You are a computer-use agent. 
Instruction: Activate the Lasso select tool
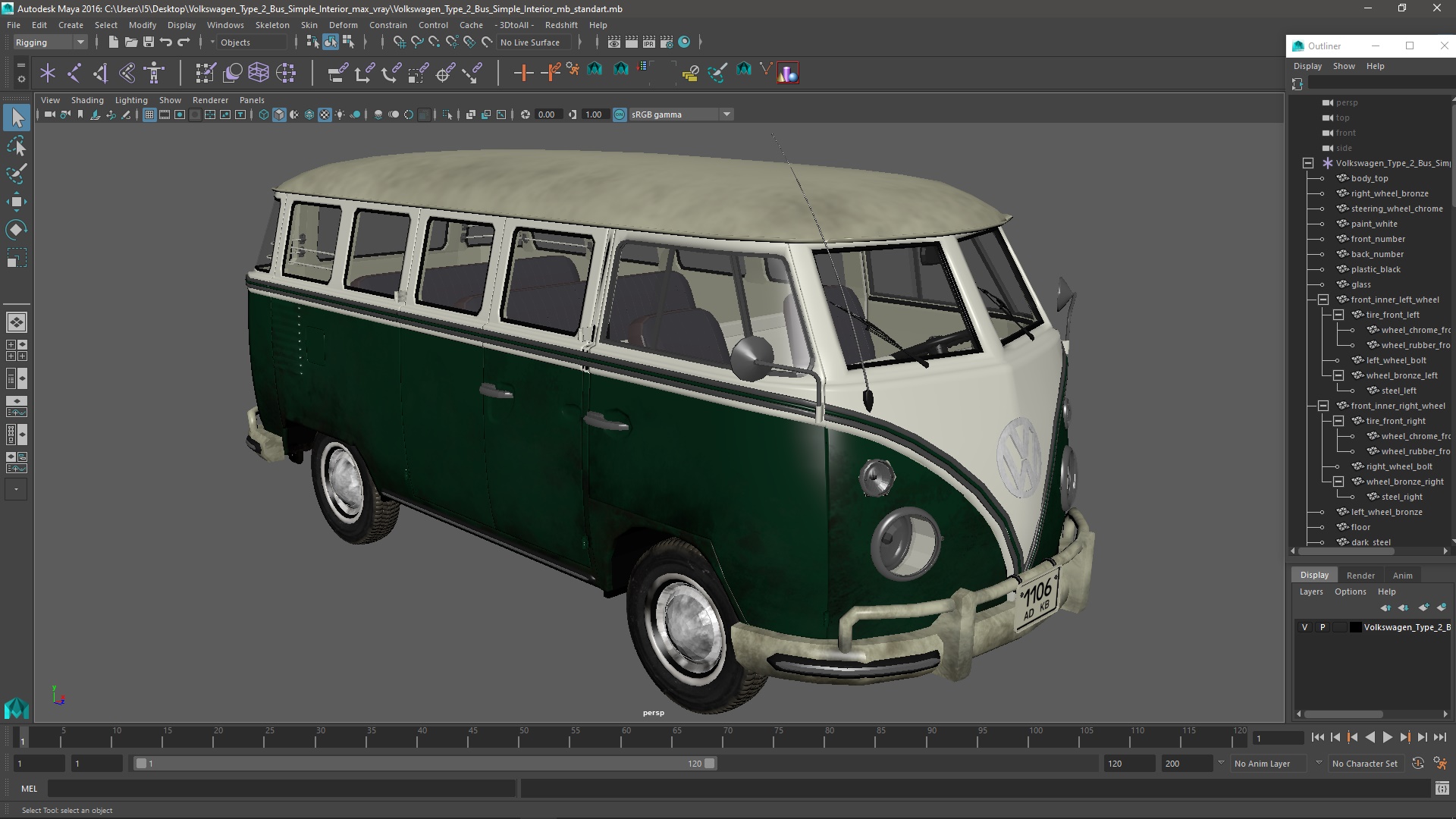tap(17, 146)
